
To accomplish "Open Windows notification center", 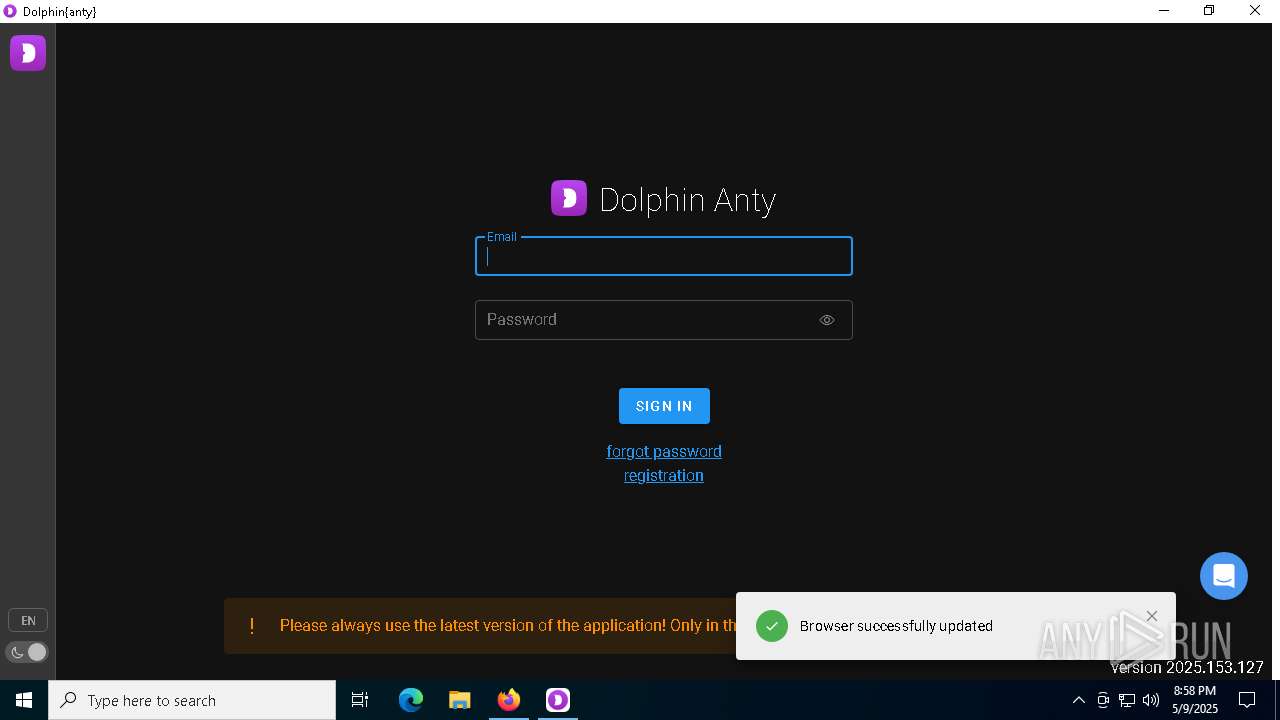I will pyautogui.click(x=1247, y=700).
